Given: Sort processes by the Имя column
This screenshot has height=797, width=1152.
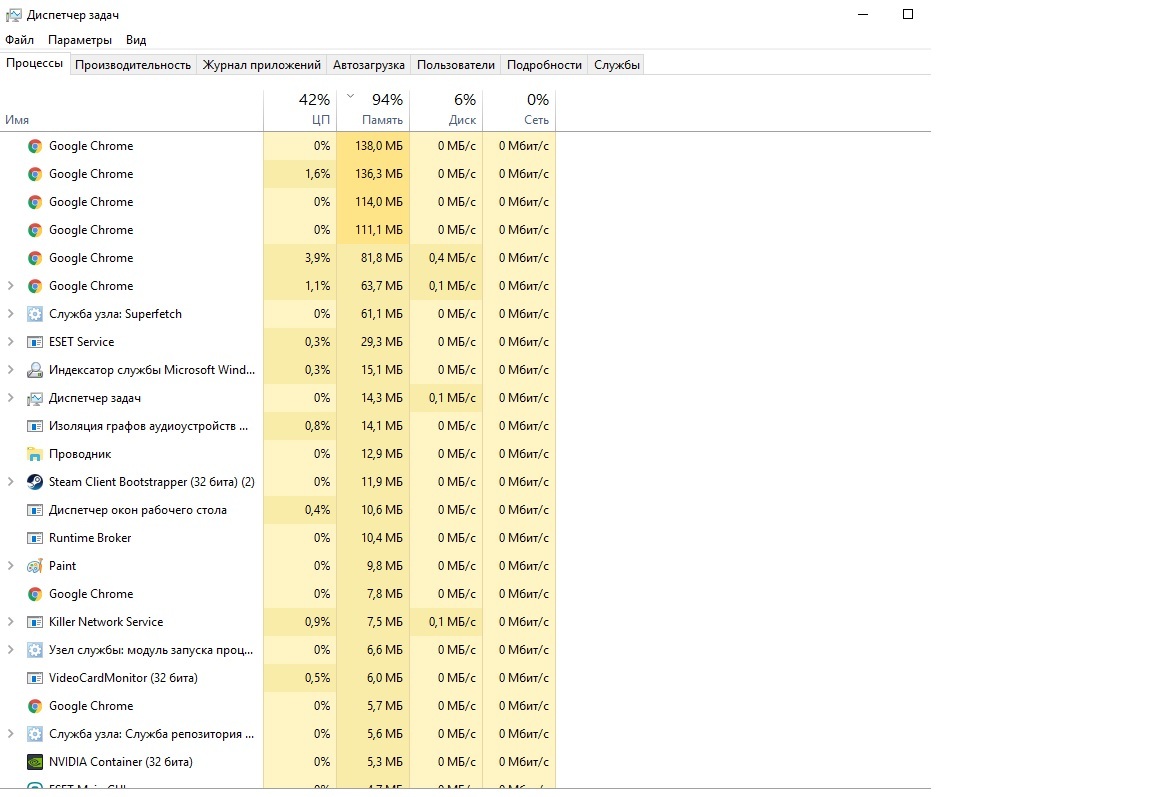Looking at the screenshot, I should [132, 110].
